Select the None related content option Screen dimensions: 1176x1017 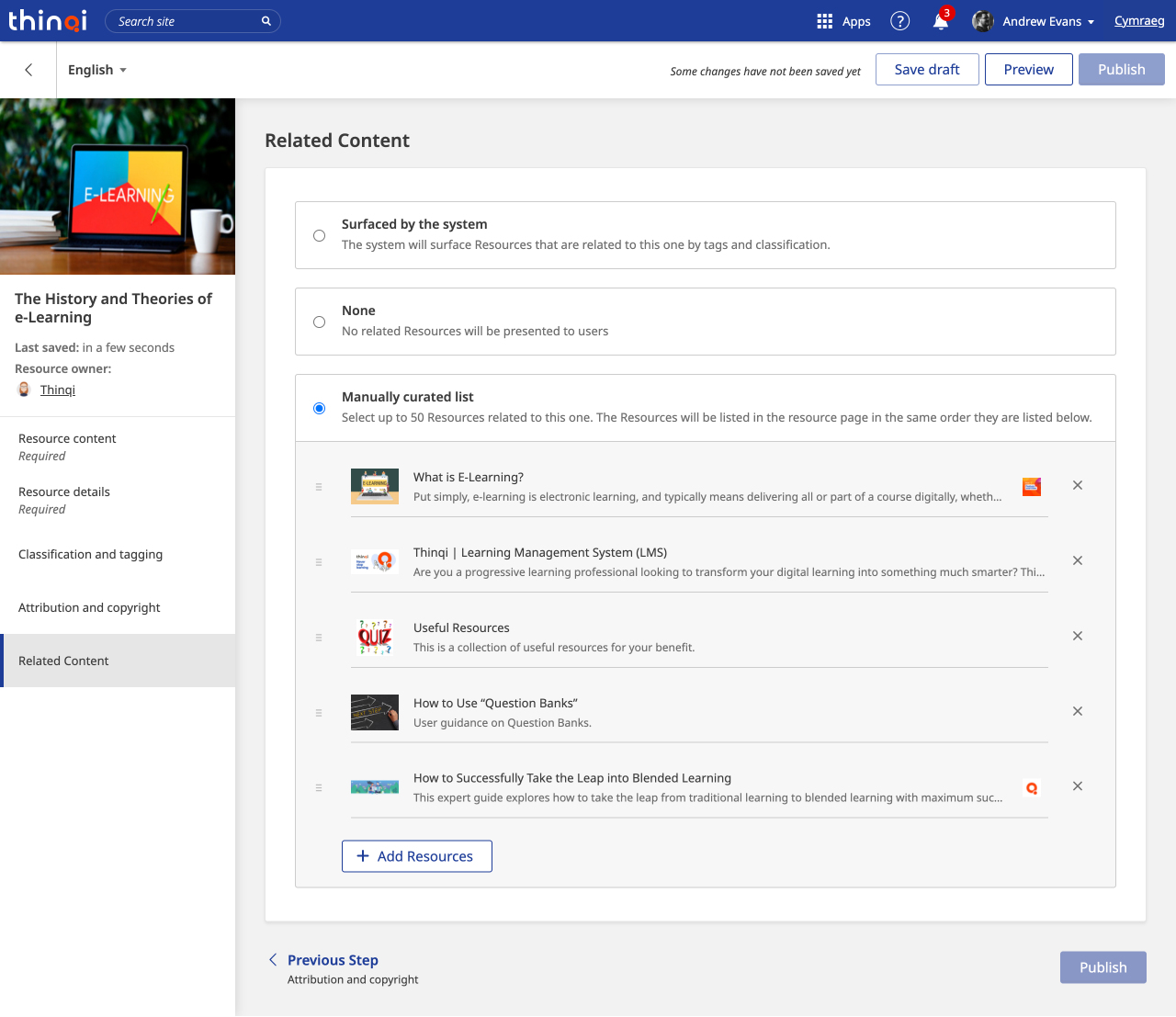click(319, 322)
